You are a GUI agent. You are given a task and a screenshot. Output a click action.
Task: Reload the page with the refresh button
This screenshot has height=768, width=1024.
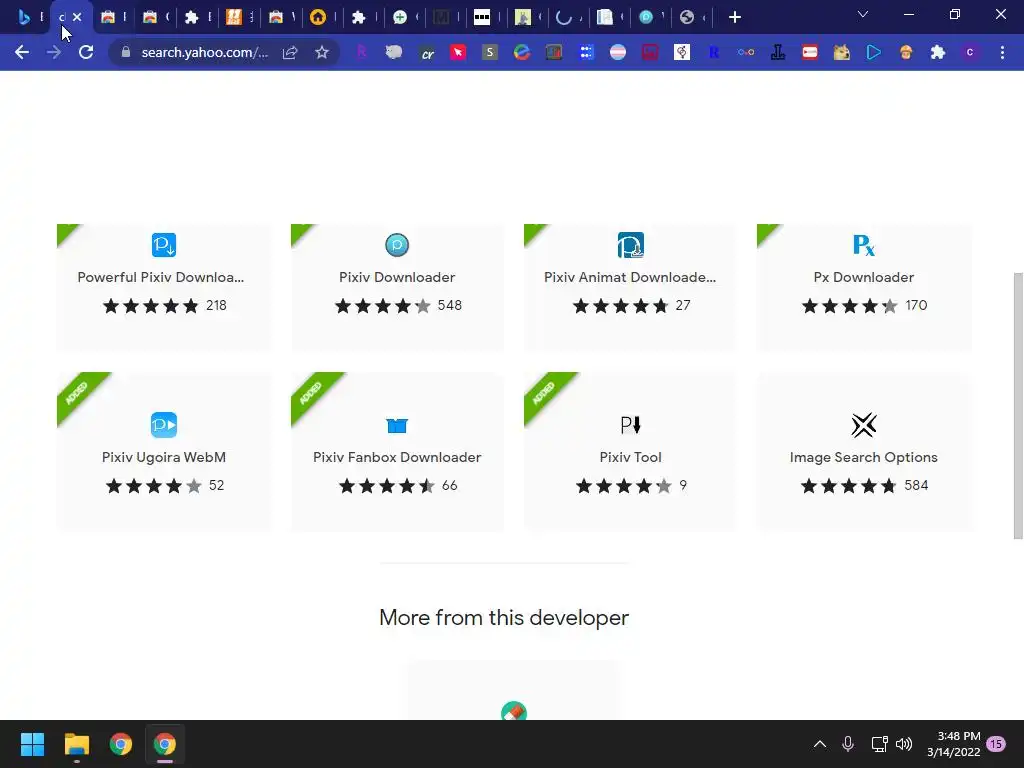point(86,52)
